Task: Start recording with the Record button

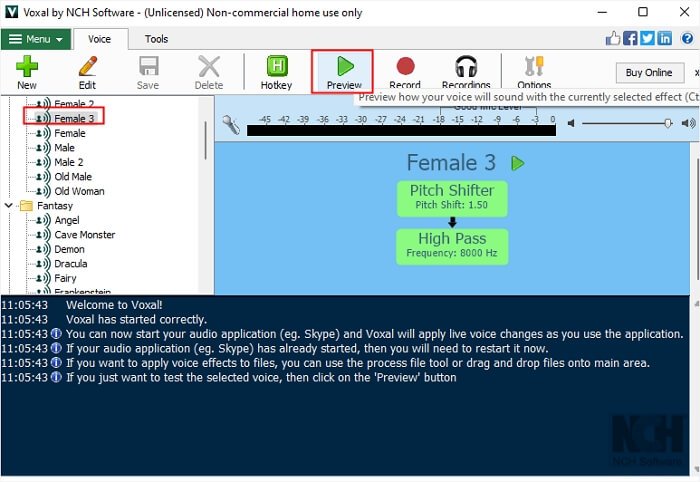Action: [x=405, y=72]
